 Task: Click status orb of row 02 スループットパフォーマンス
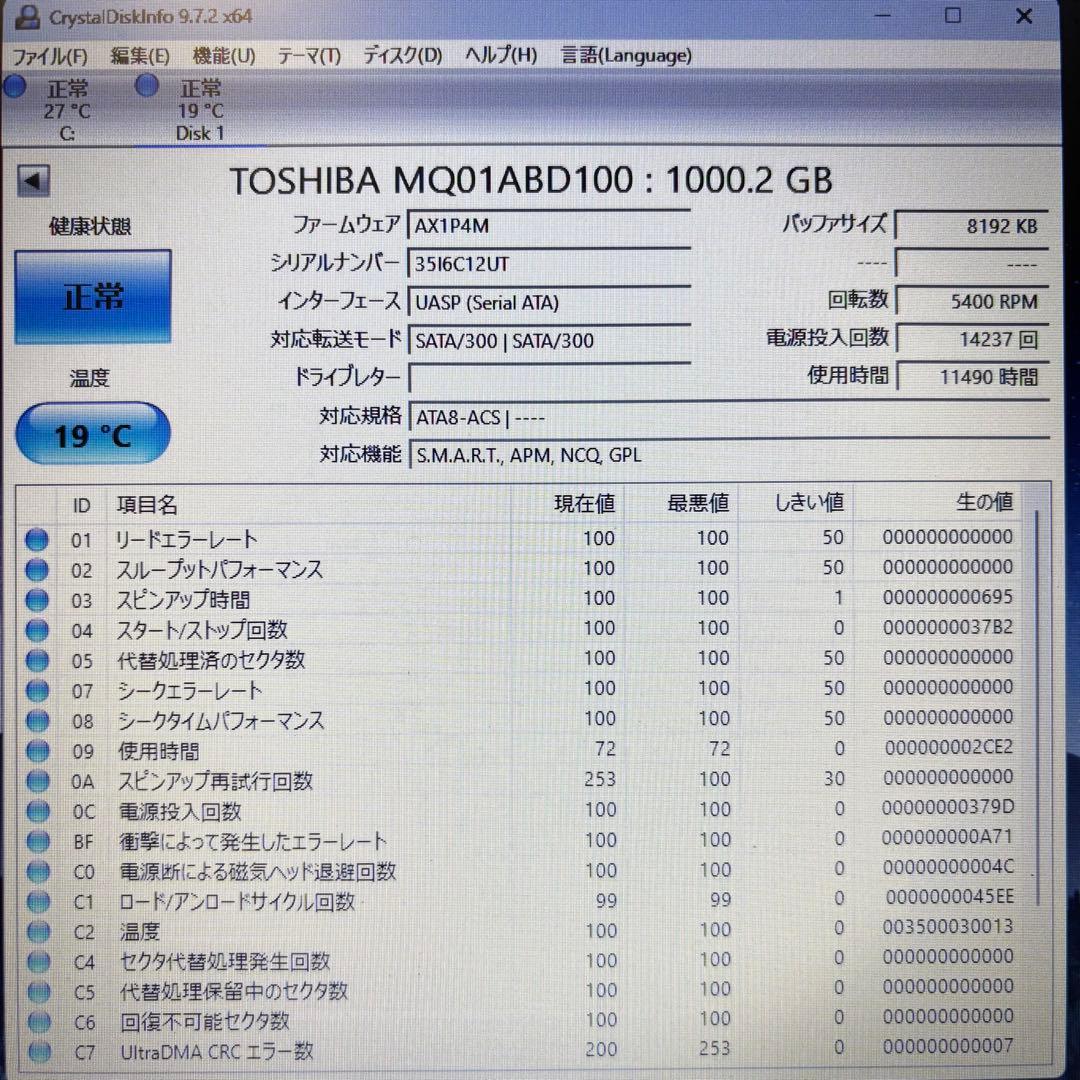(37, 570)
